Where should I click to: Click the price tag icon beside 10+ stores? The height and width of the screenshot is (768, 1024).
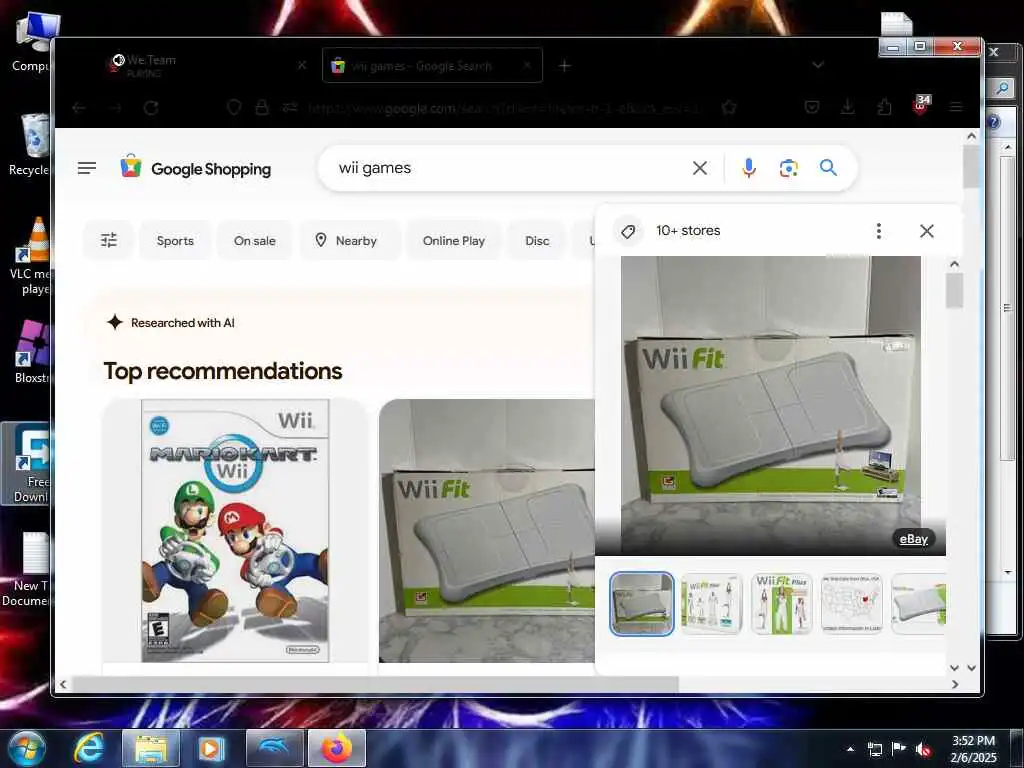coord(628,231)
